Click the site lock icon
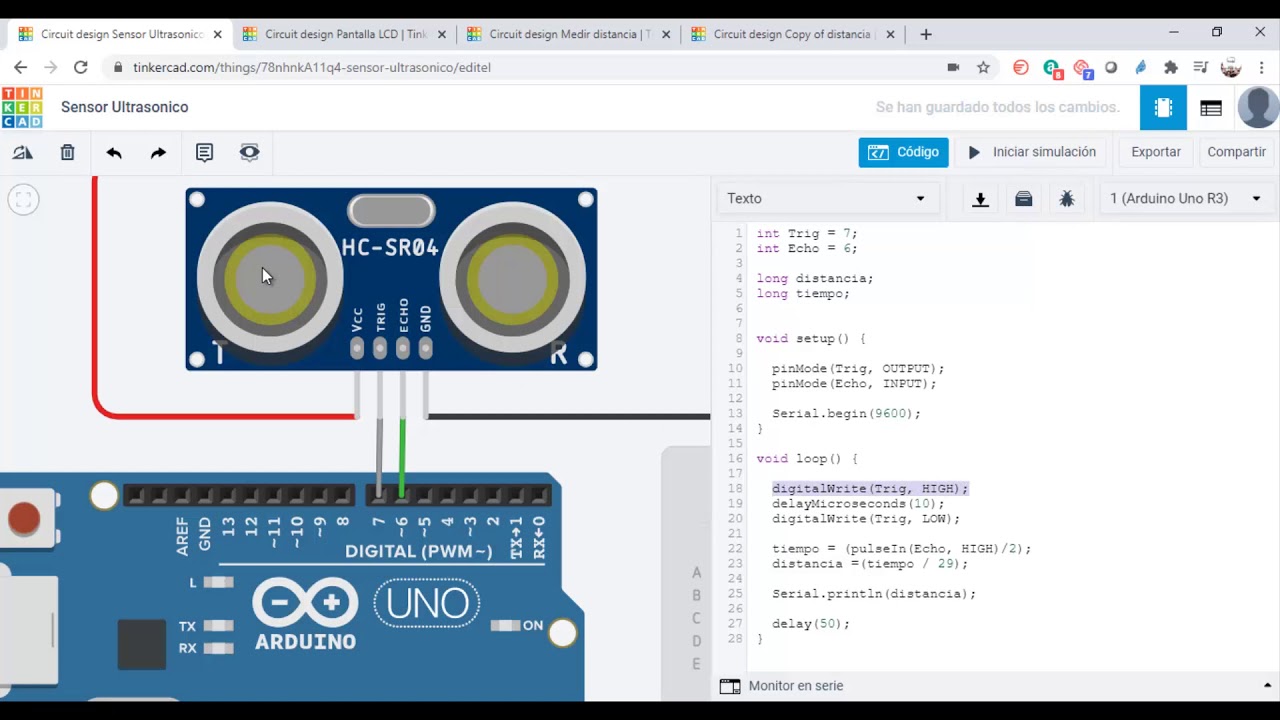This screenshot has width=1280, height=720. 118,67
